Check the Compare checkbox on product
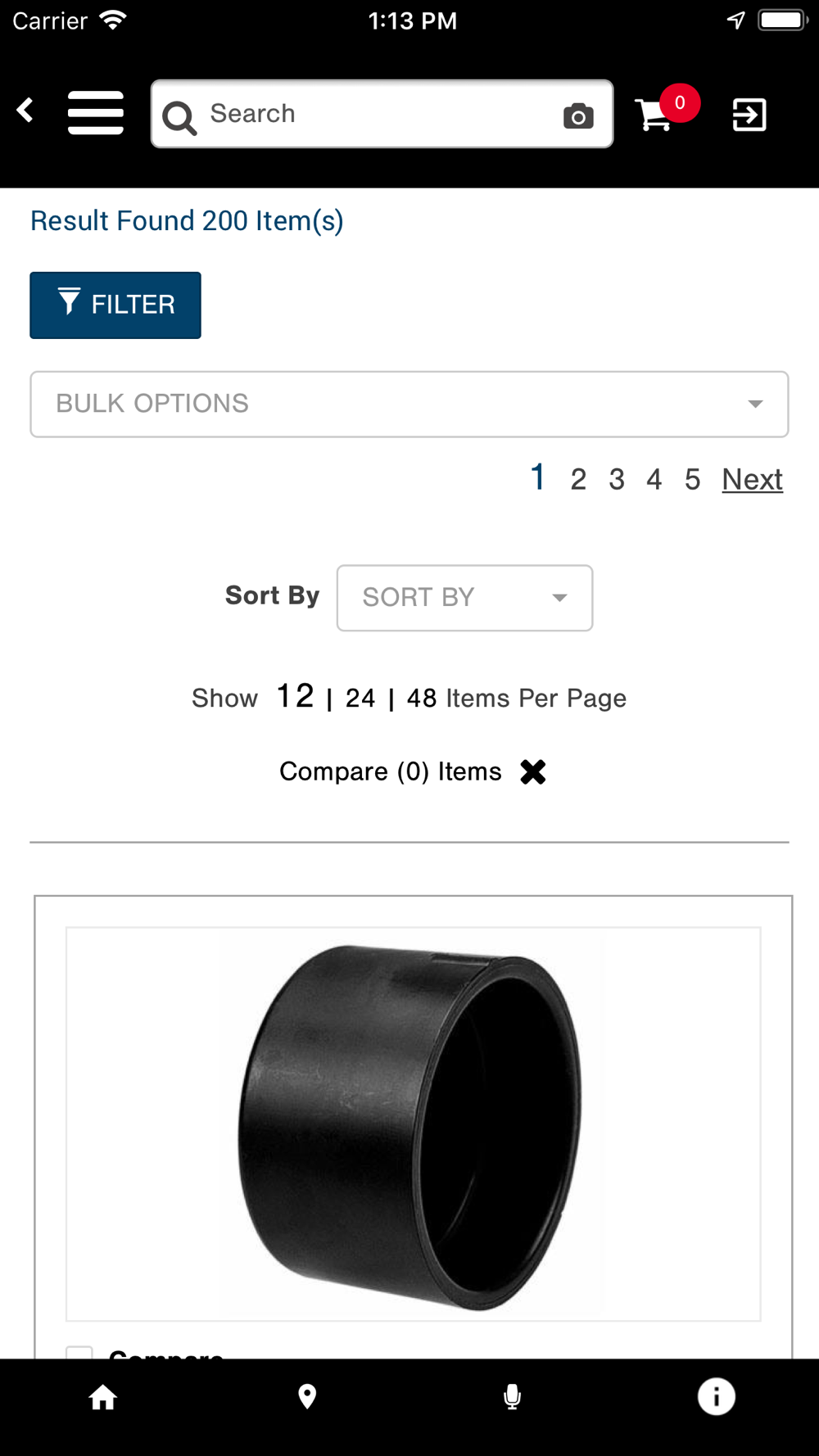The height and width of the screenshot is (1456, 819). (x=79, y=1352)
